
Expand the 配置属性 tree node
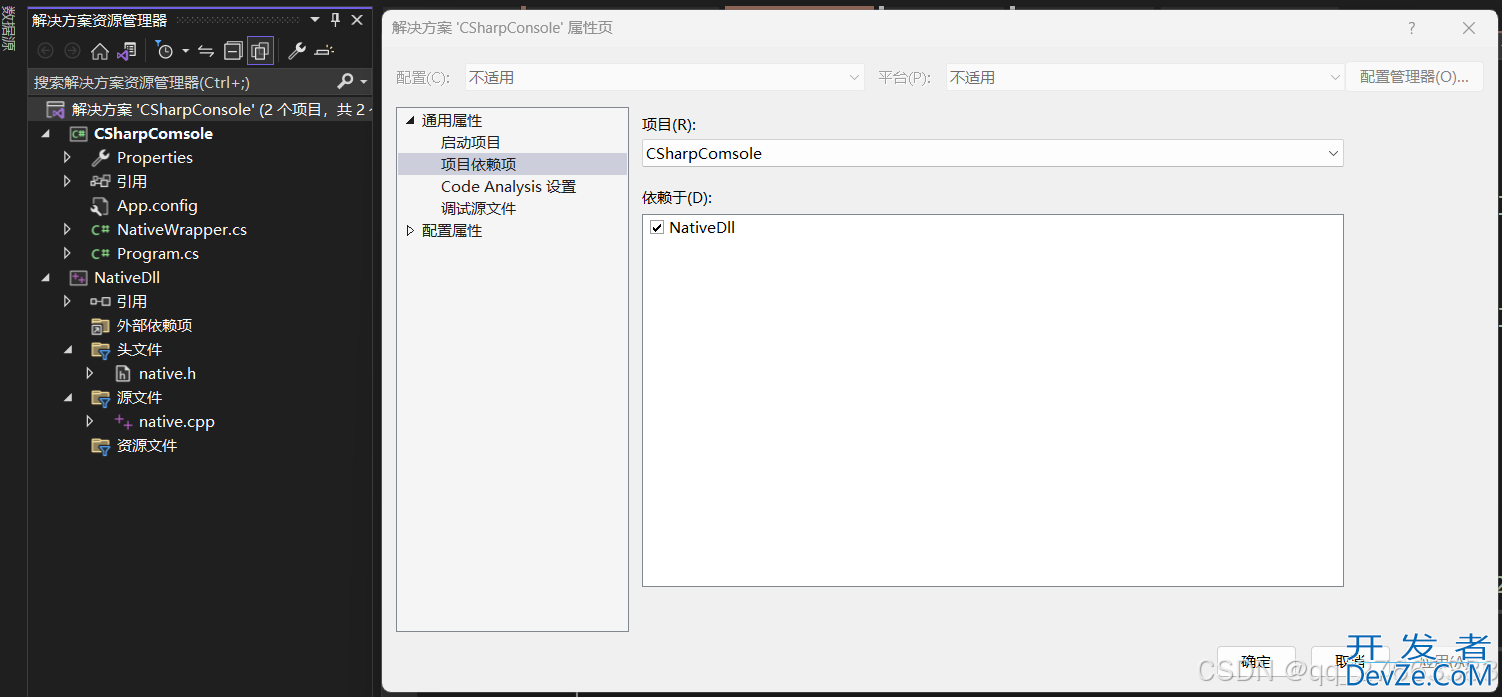pos(410,231)
